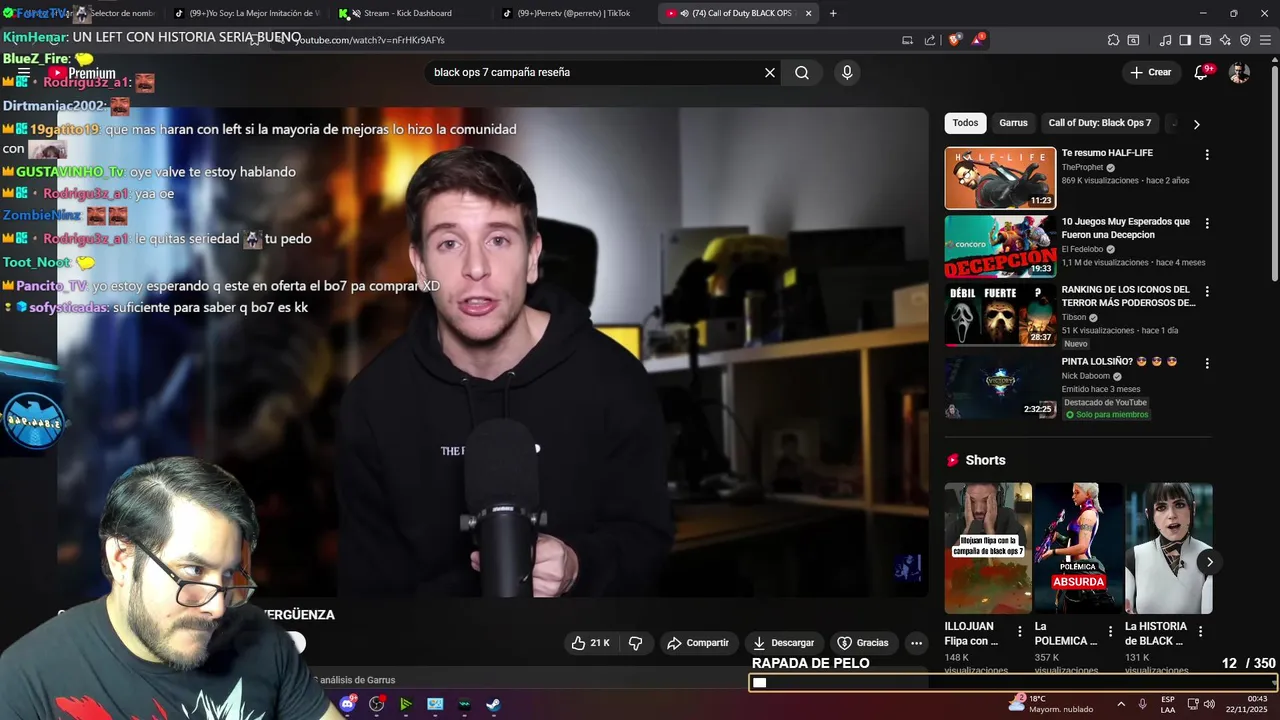The image size is (1280, 720).
Task: Open the DECEPCION concord video thumbnail
Action: (x=1000, y=246)
